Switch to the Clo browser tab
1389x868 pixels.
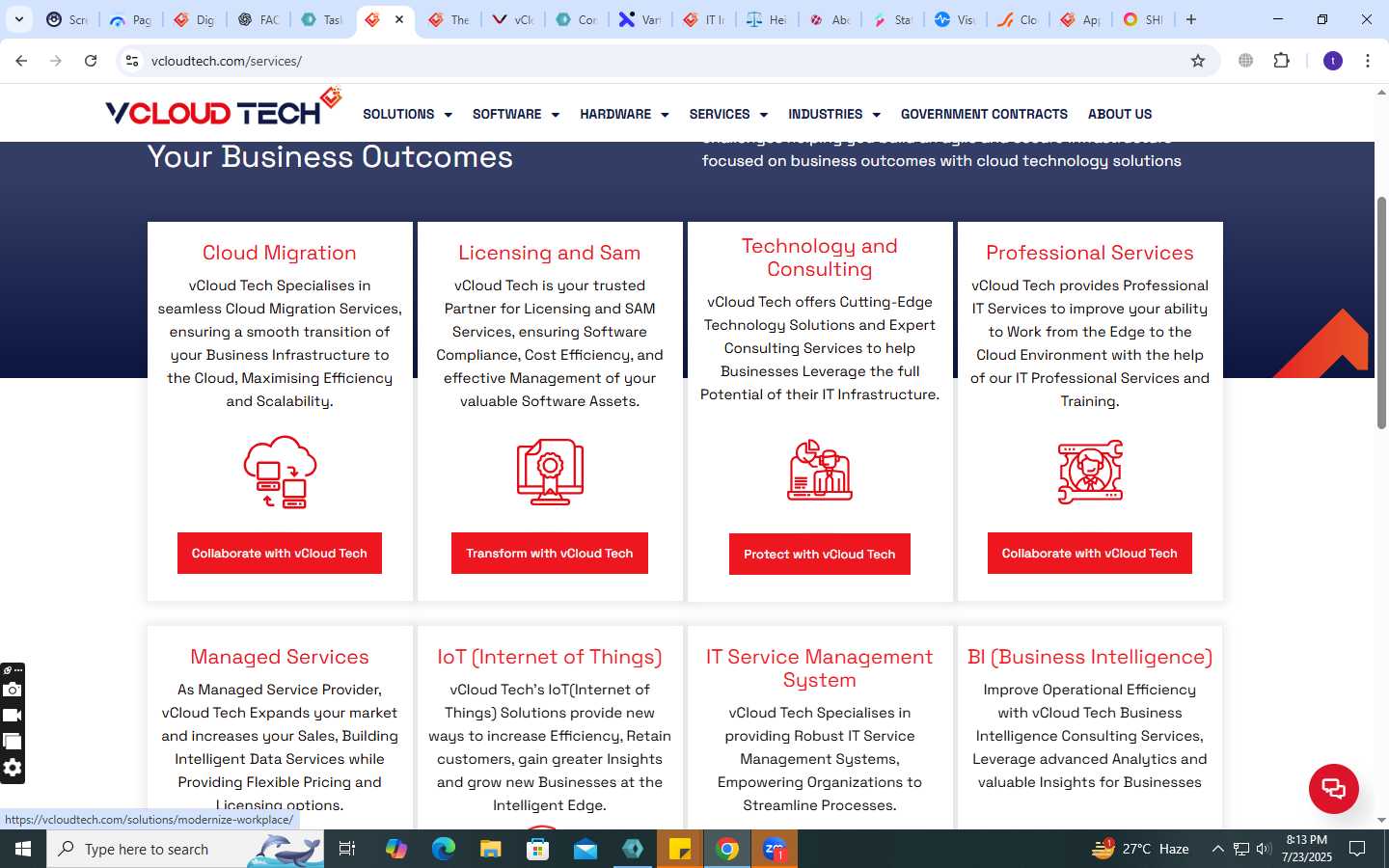[1018, 19]
